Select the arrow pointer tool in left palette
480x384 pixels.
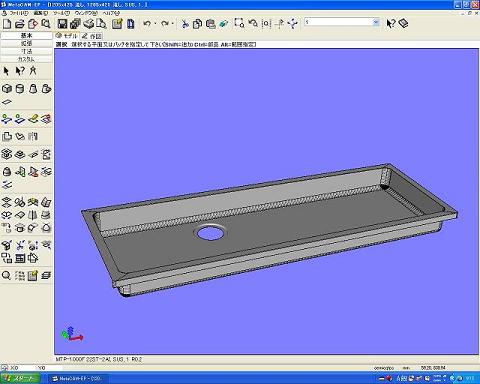[x=6, y=71]
